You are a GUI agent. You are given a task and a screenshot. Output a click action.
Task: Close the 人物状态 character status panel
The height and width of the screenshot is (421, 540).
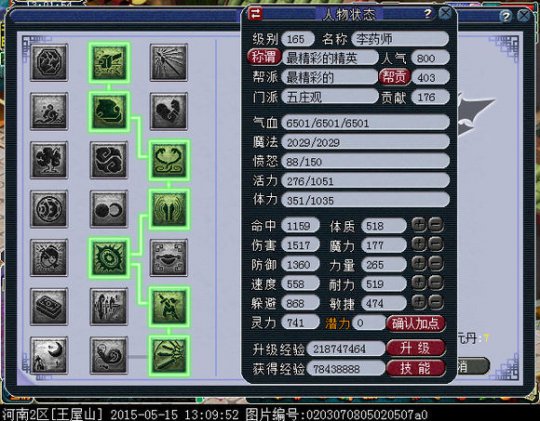pyautogui.click(x=446, y=13)
